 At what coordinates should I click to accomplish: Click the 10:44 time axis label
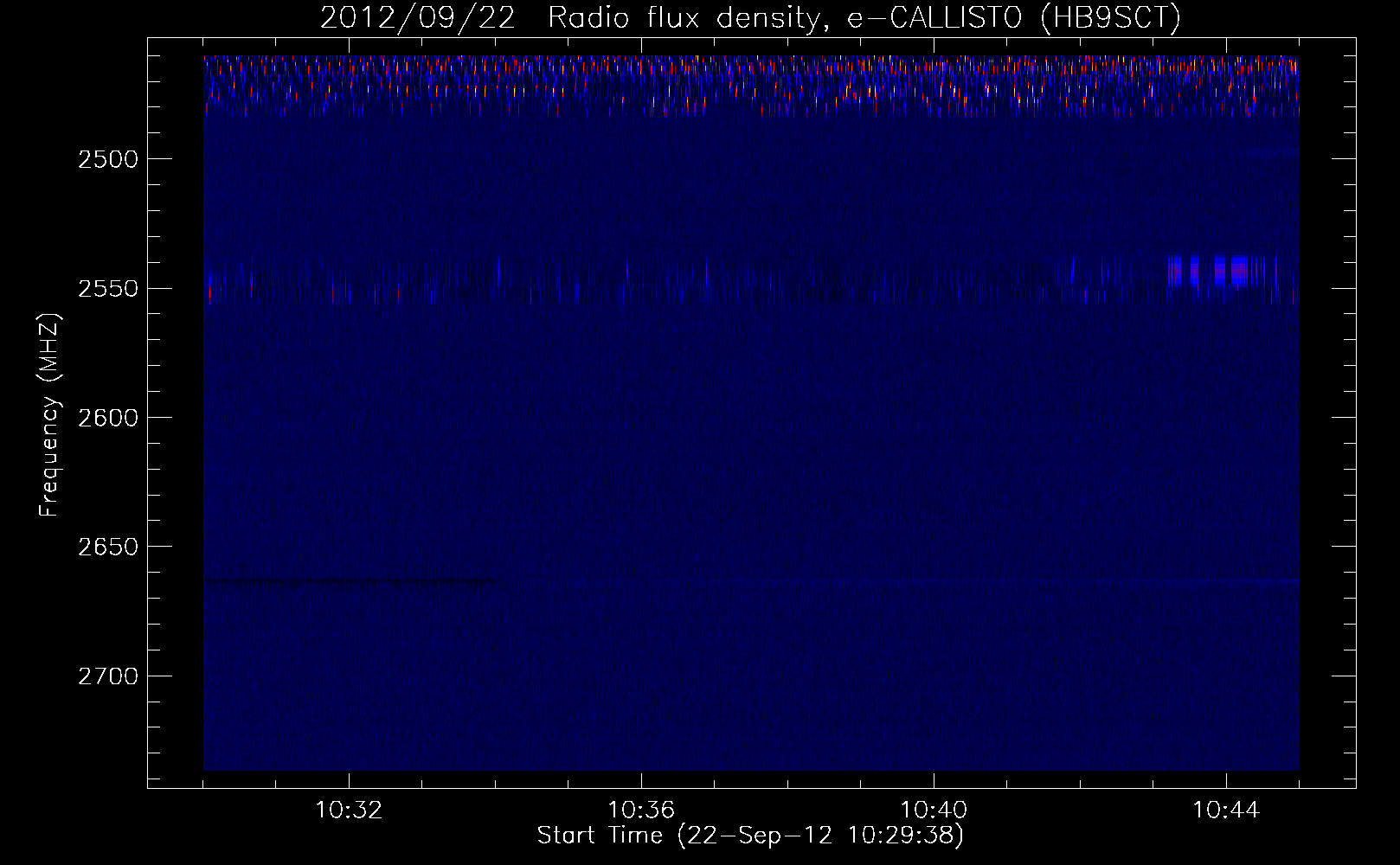(x=1226, y=811)
